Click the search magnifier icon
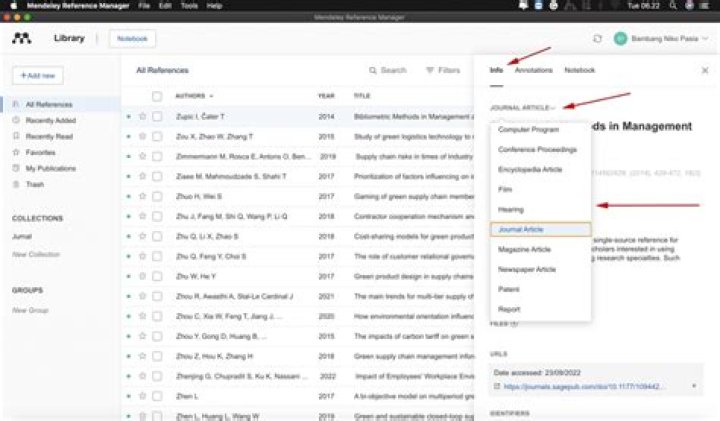Viewport: 720px width, 421px height. [372, 70]
